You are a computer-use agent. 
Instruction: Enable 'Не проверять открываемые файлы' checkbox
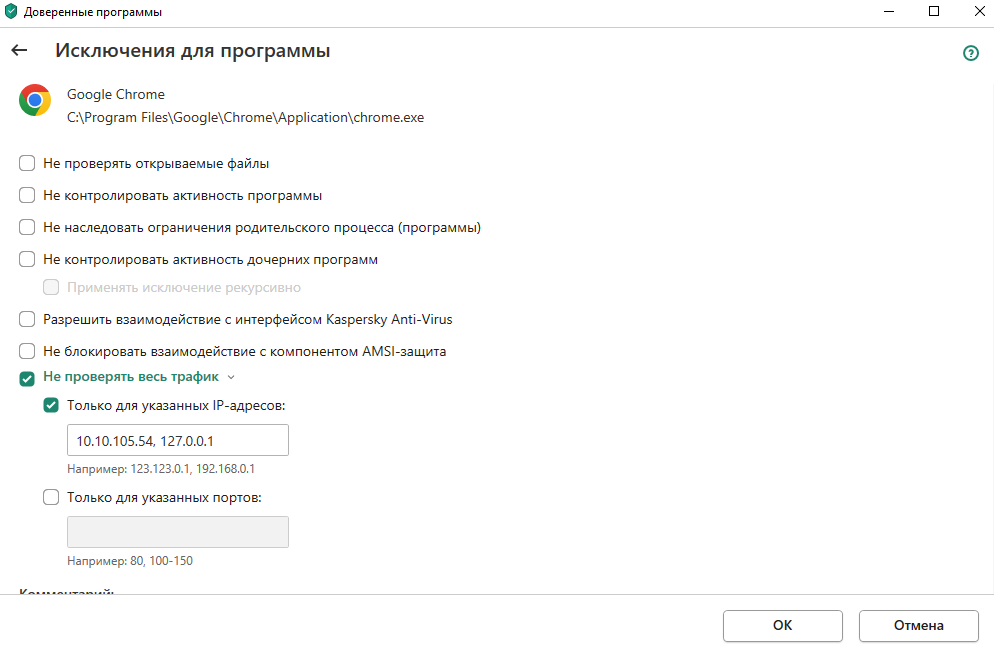28,164
